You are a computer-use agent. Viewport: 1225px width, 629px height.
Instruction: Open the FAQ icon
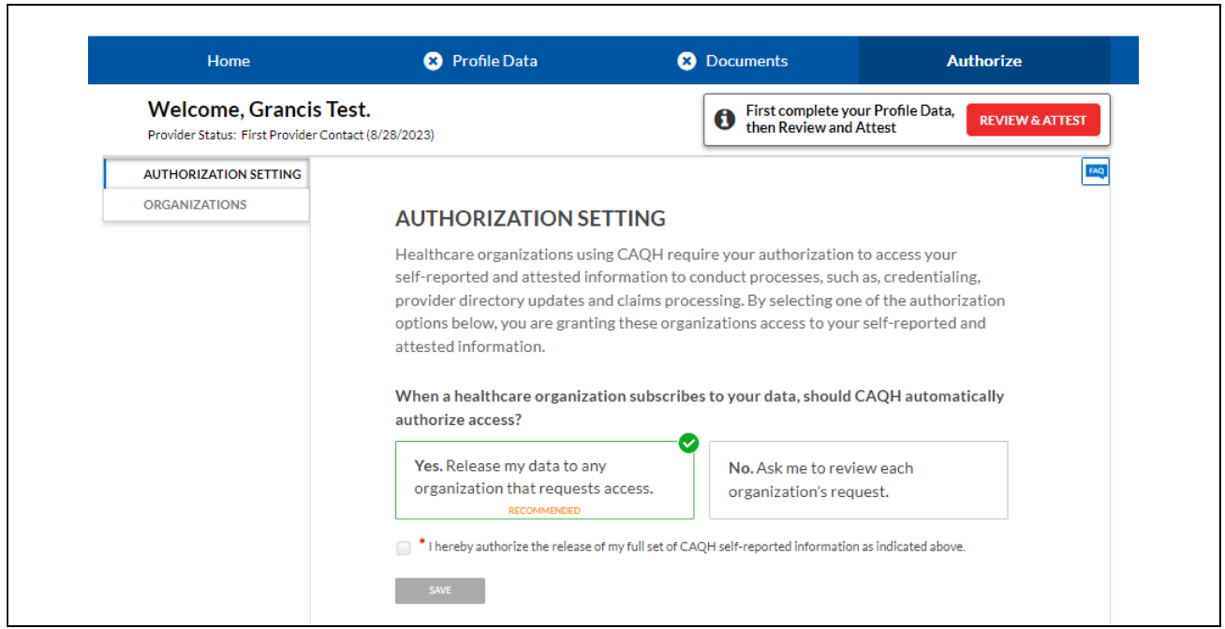[1096, 172]
